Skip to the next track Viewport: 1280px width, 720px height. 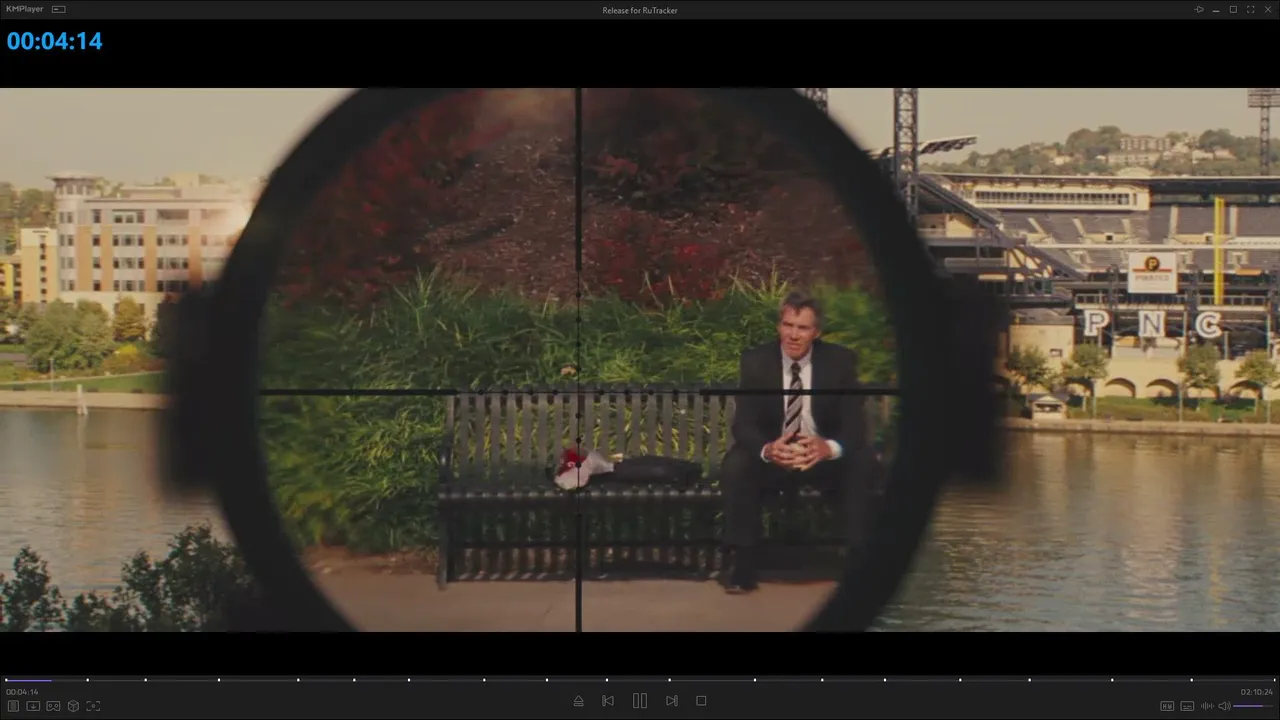[672, 701]
